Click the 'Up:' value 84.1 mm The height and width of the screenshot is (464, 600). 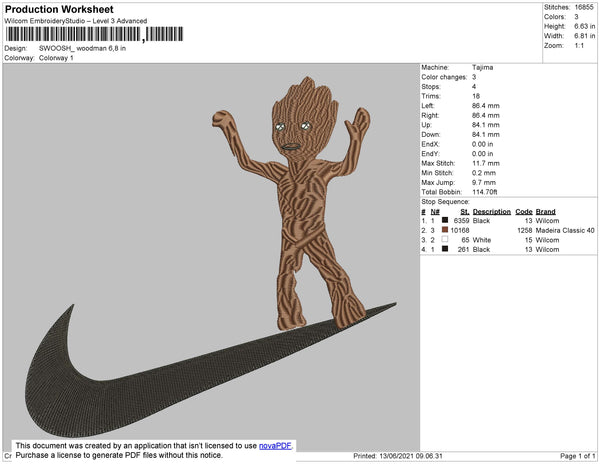click(x=486, y=125)
